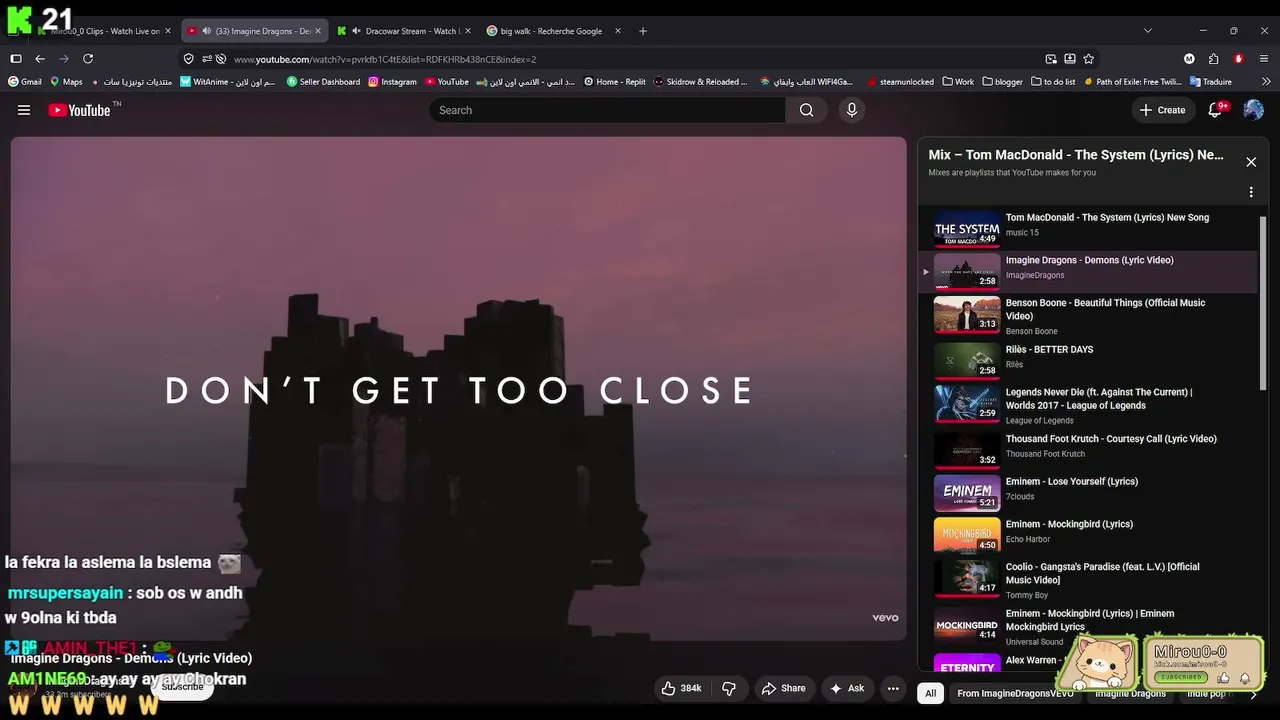1280x720 pixels.
Task: Bookmark this page with the star icon
Action: pos(1089,59)
